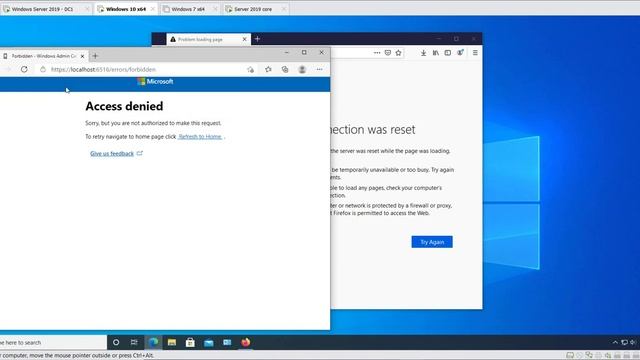
Task: Open Mail from the taskbar
Action: click(209, 342)
